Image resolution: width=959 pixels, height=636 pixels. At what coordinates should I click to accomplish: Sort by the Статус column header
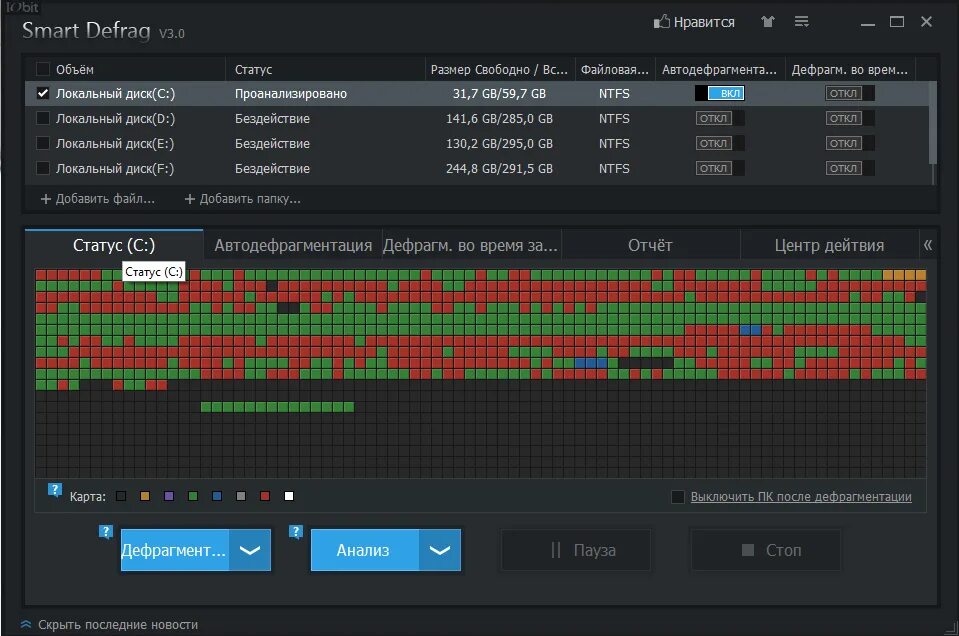click(x=325, y=69)
